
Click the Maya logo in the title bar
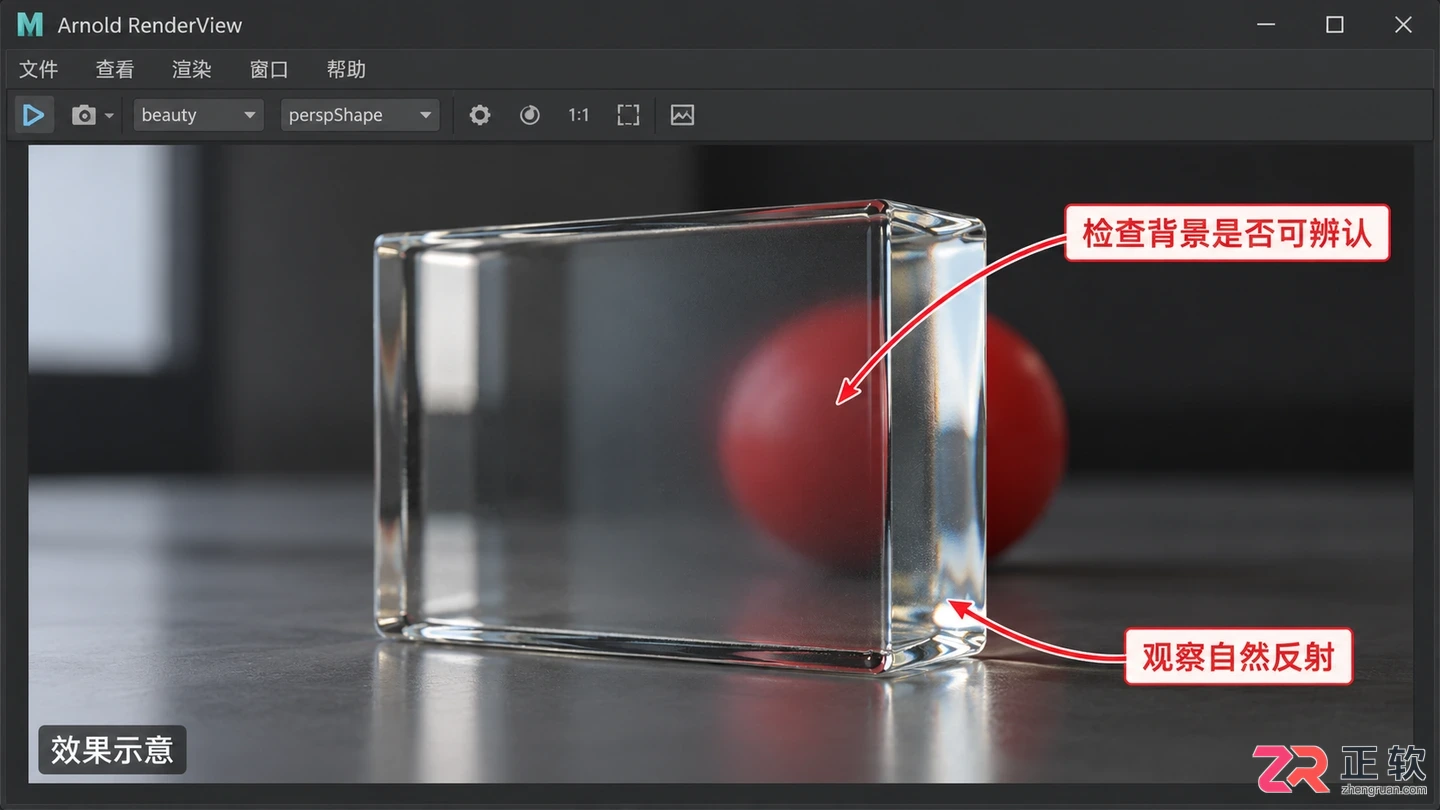(x=30, y=25)
